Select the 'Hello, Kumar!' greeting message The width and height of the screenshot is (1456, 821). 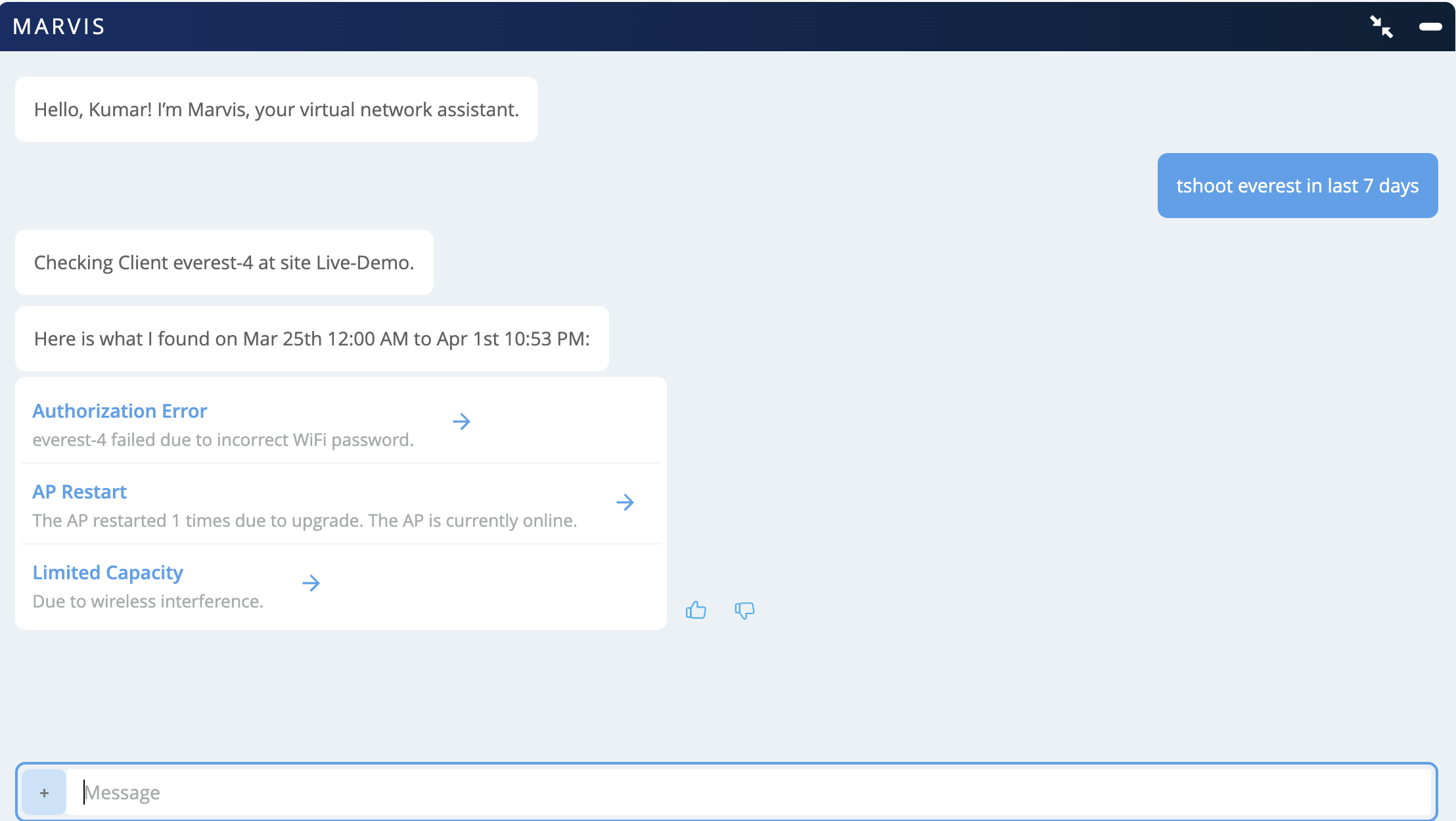pyautogui.click(x=276, y=110)
